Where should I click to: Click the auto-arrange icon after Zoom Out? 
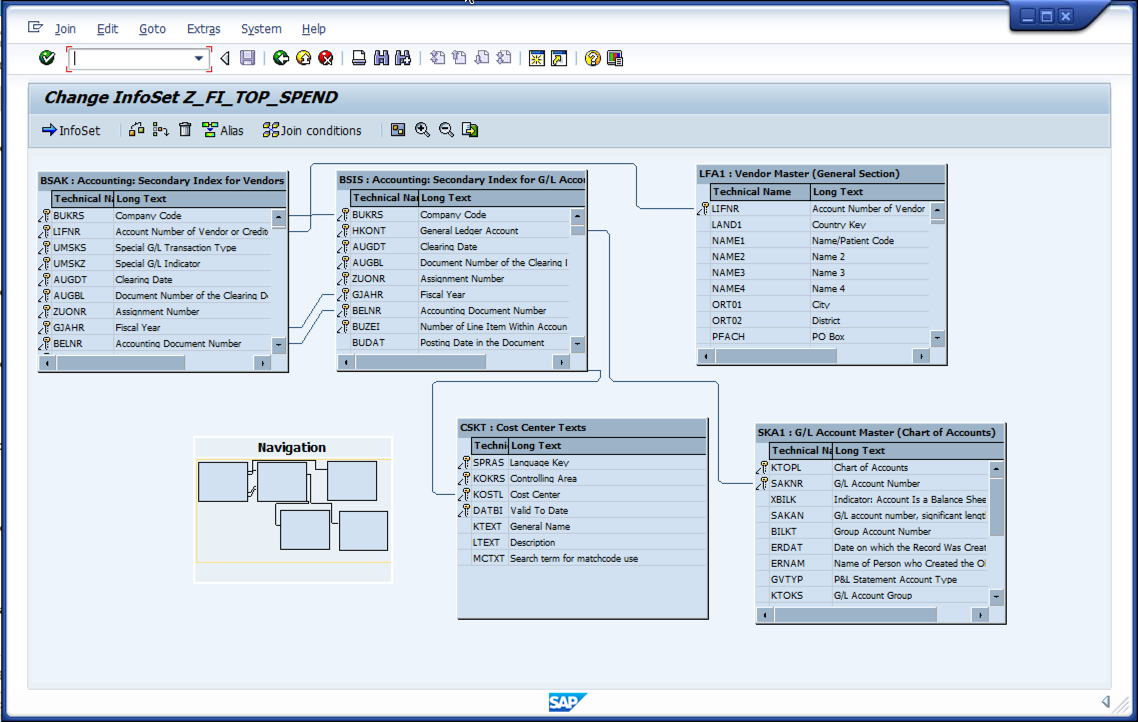470,130
